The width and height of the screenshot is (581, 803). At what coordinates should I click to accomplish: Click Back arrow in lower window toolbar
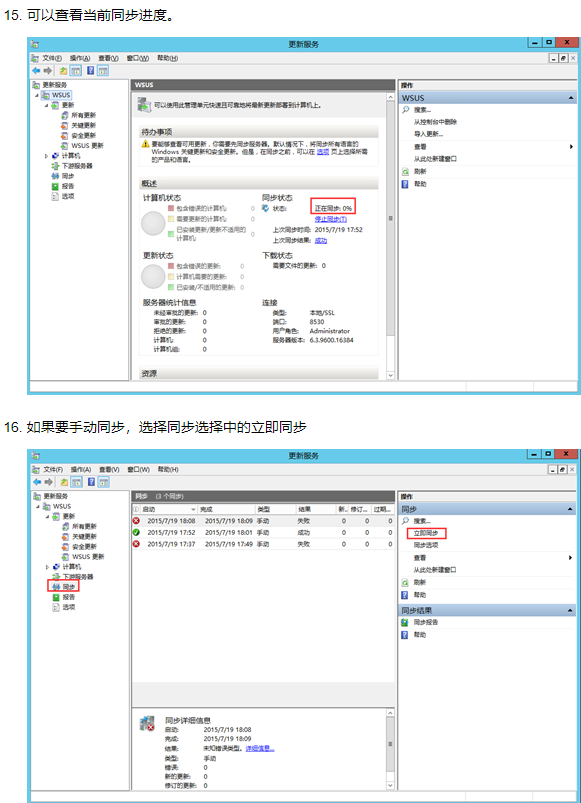pos(36,482)
